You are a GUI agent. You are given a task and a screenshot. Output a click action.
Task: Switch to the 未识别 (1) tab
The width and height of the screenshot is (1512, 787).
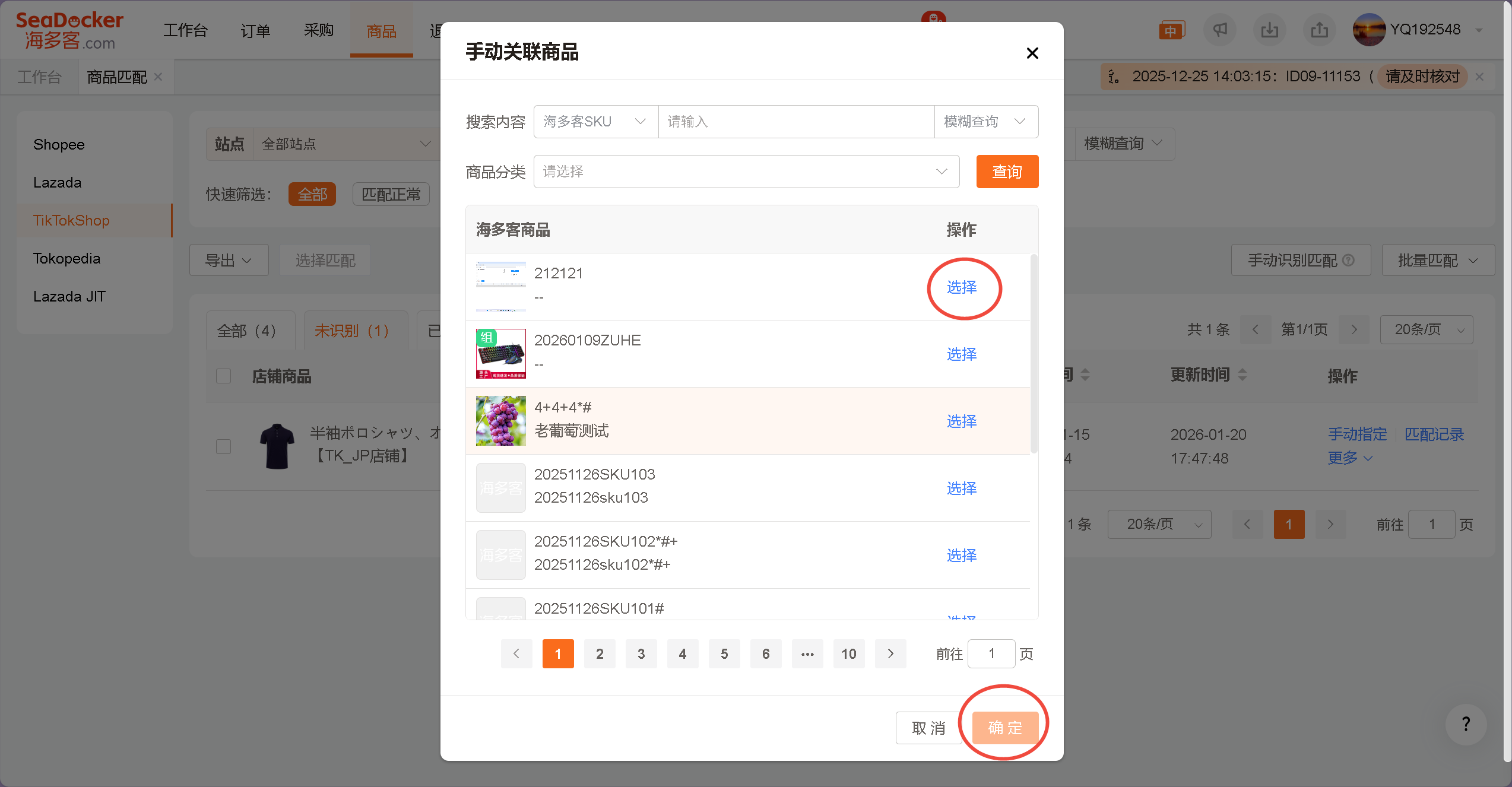point(351,331)
